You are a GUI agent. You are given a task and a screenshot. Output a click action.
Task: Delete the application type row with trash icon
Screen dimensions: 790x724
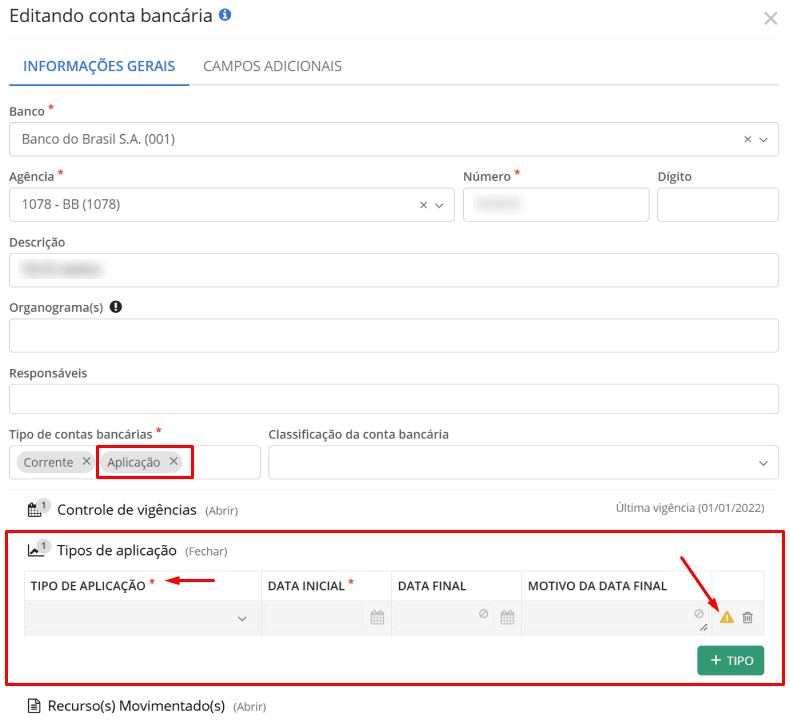coord(748,618)
